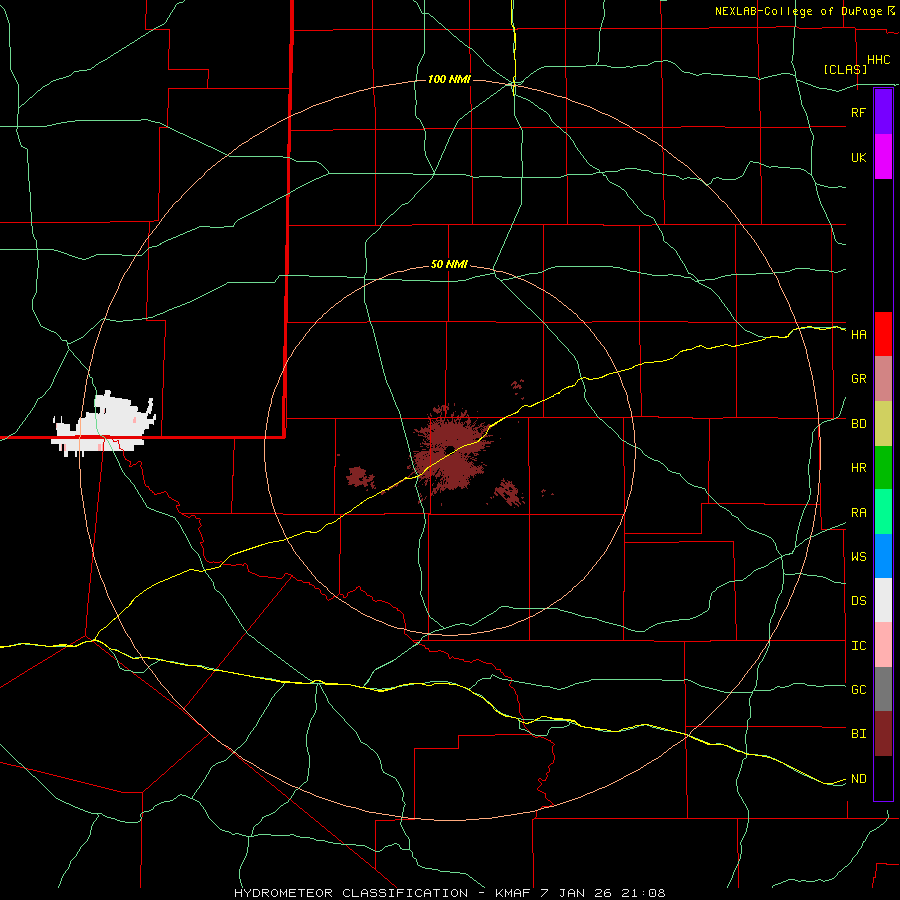
Task: Pick the HR green legend swatch
Action: tap(883, 468)
